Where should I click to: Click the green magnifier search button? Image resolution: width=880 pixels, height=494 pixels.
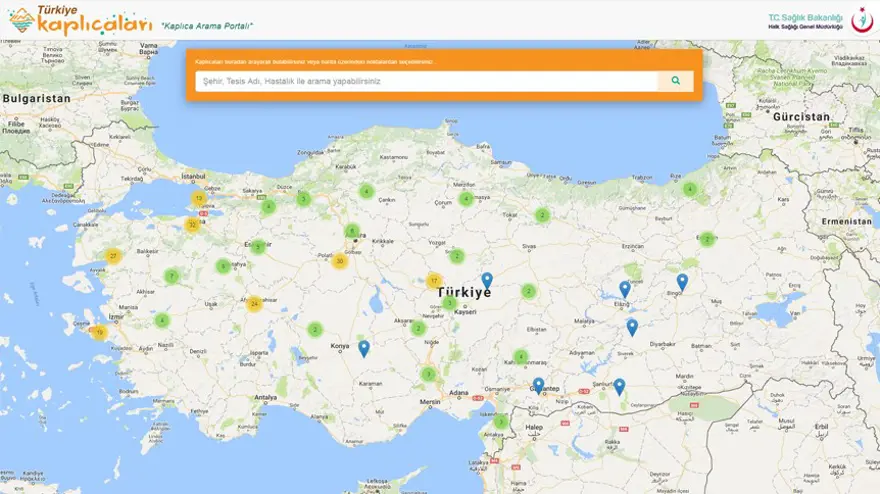click(675, 81)
